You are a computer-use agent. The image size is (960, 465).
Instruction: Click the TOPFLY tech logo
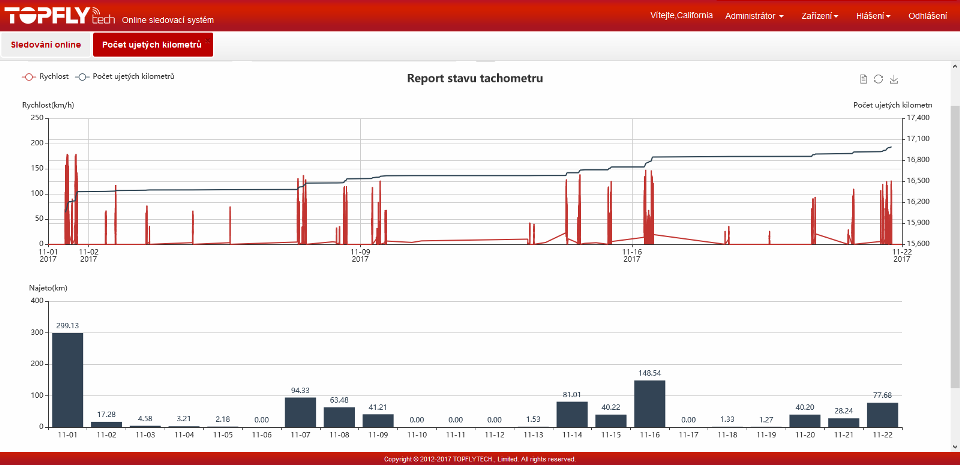(x=58, y=15)
